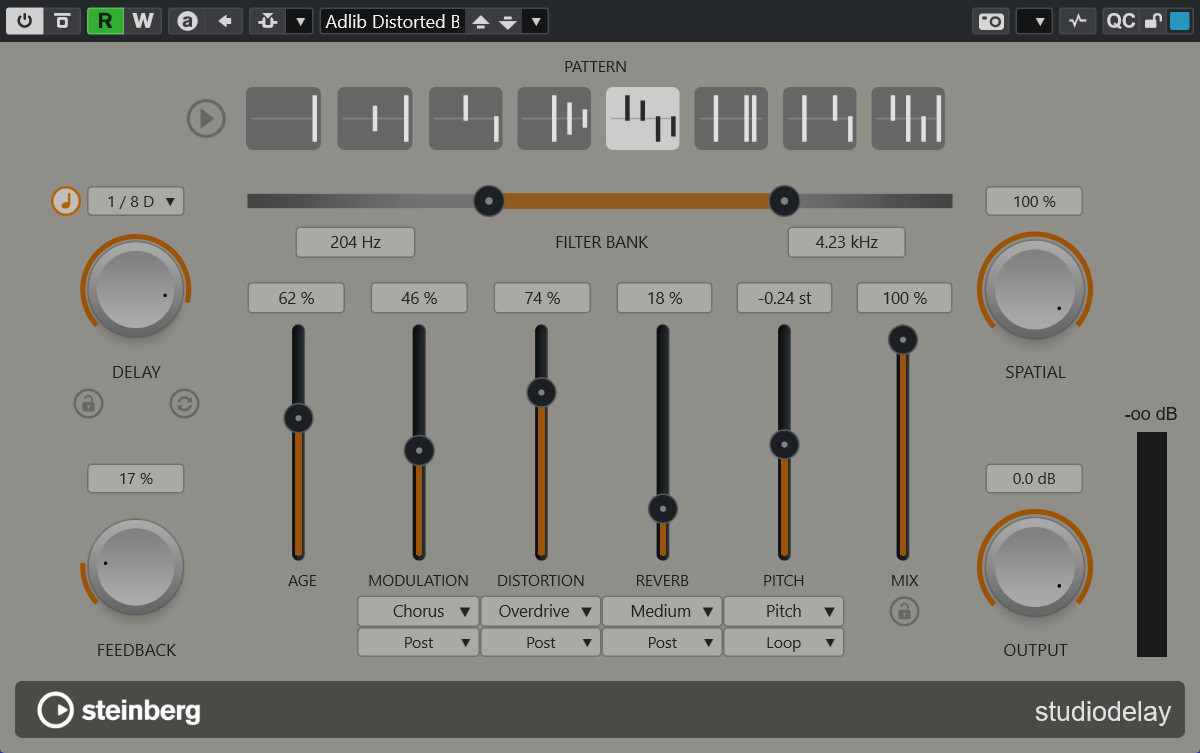Open the Post dropdown under Overdrive
Screen dimensions: 1200x753
click(541, 642)
